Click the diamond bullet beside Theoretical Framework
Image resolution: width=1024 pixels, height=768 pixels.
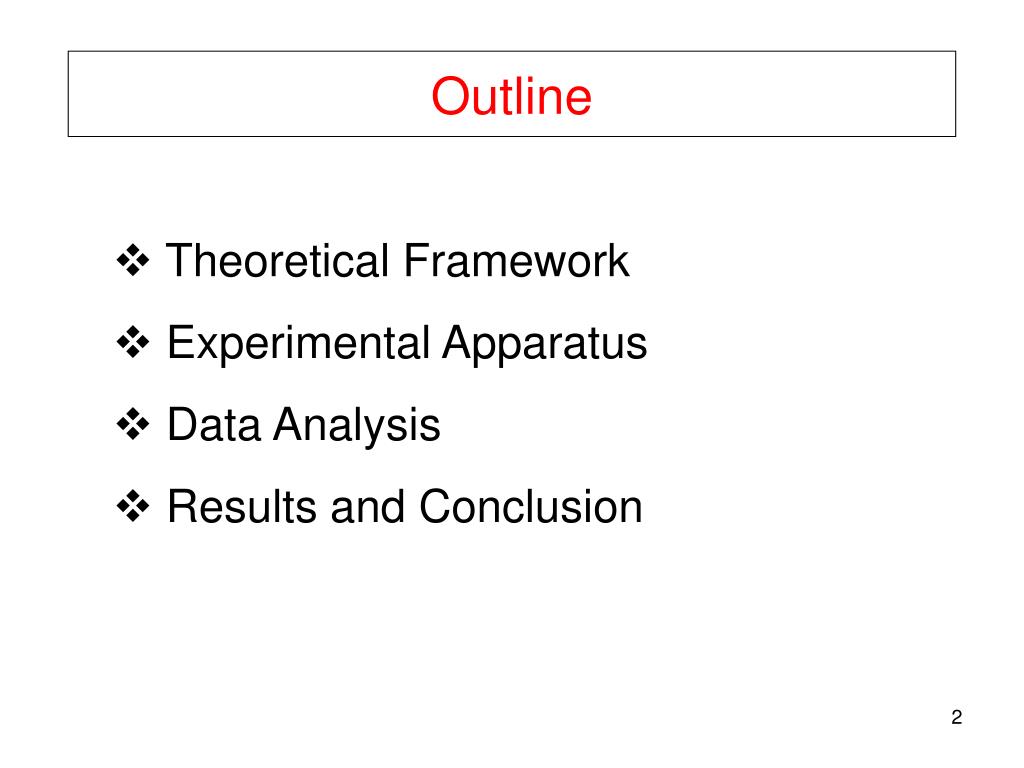pyautogui.click(x=133, y=261)
